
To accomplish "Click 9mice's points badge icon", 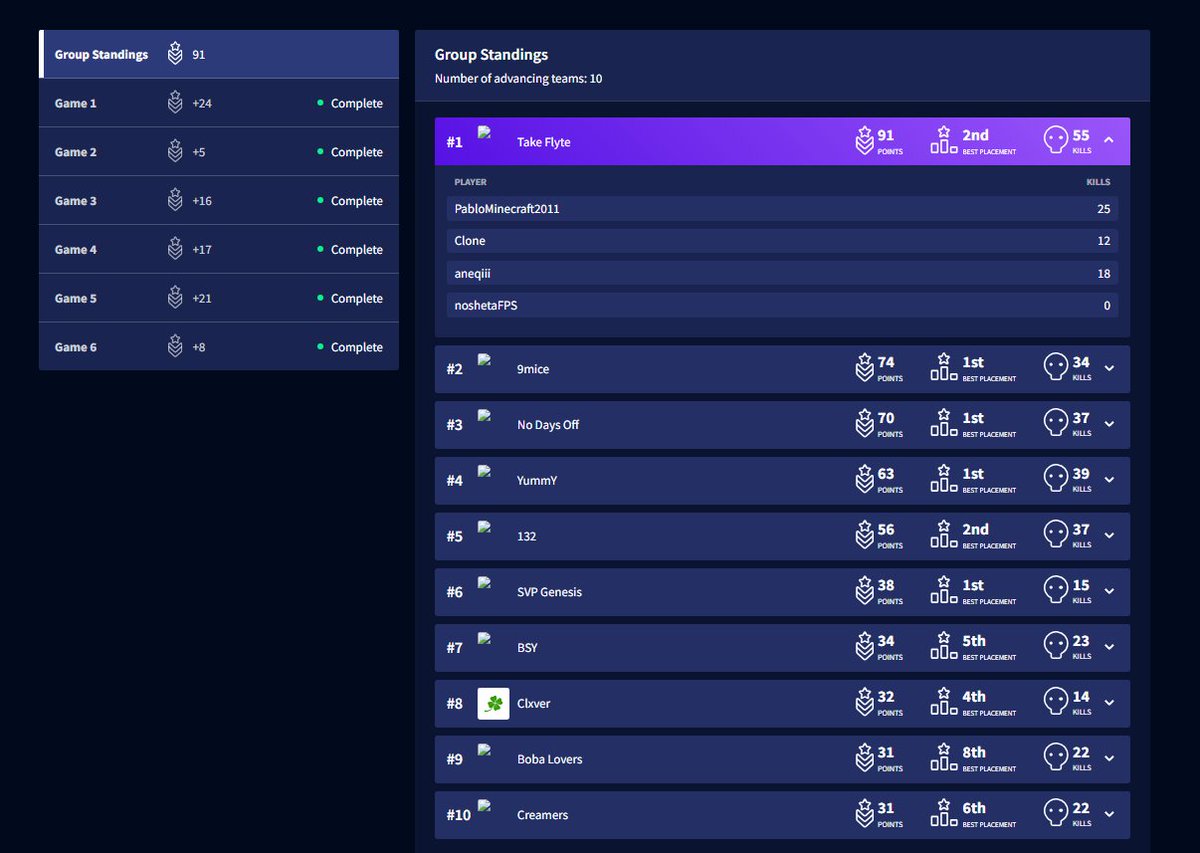I will [864, 369].
